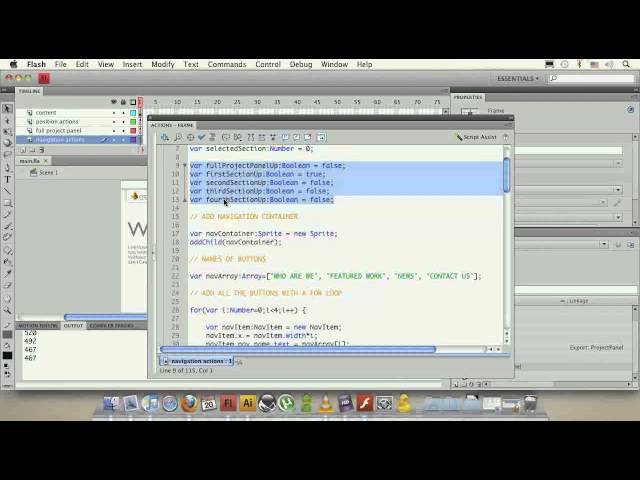Open the Essentials workspace dropdown
The height and width of the screenshot is (480, 640).
pos(519,78)
